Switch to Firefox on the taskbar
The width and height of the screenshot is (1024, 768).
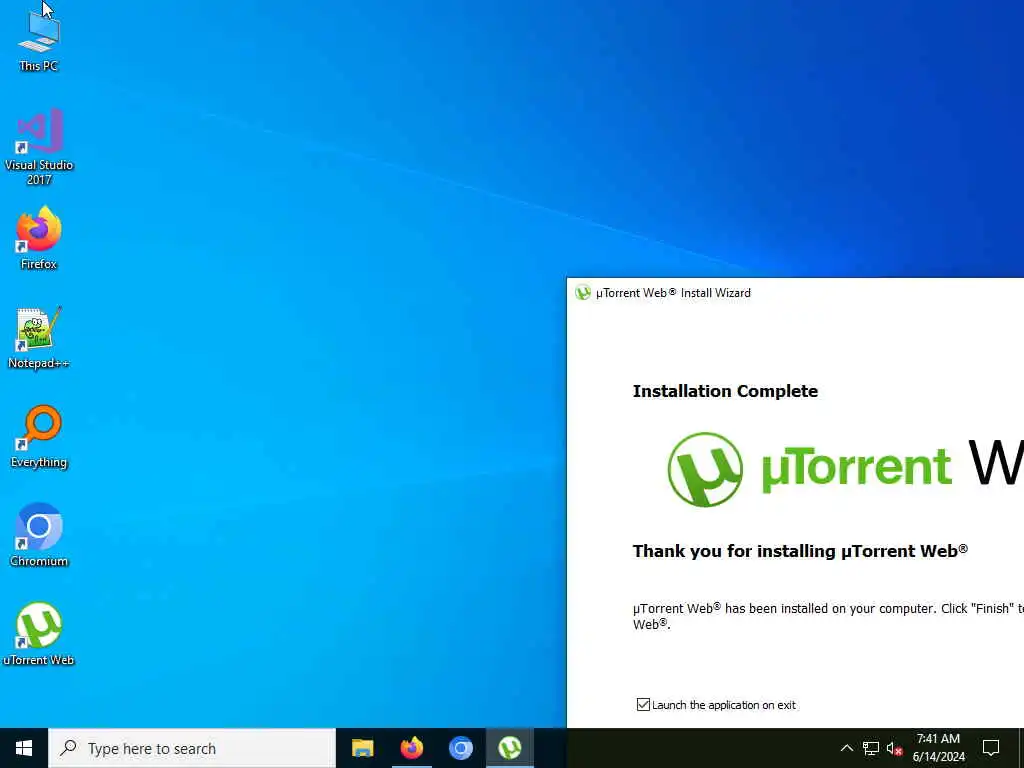click(x=411, y=748)
